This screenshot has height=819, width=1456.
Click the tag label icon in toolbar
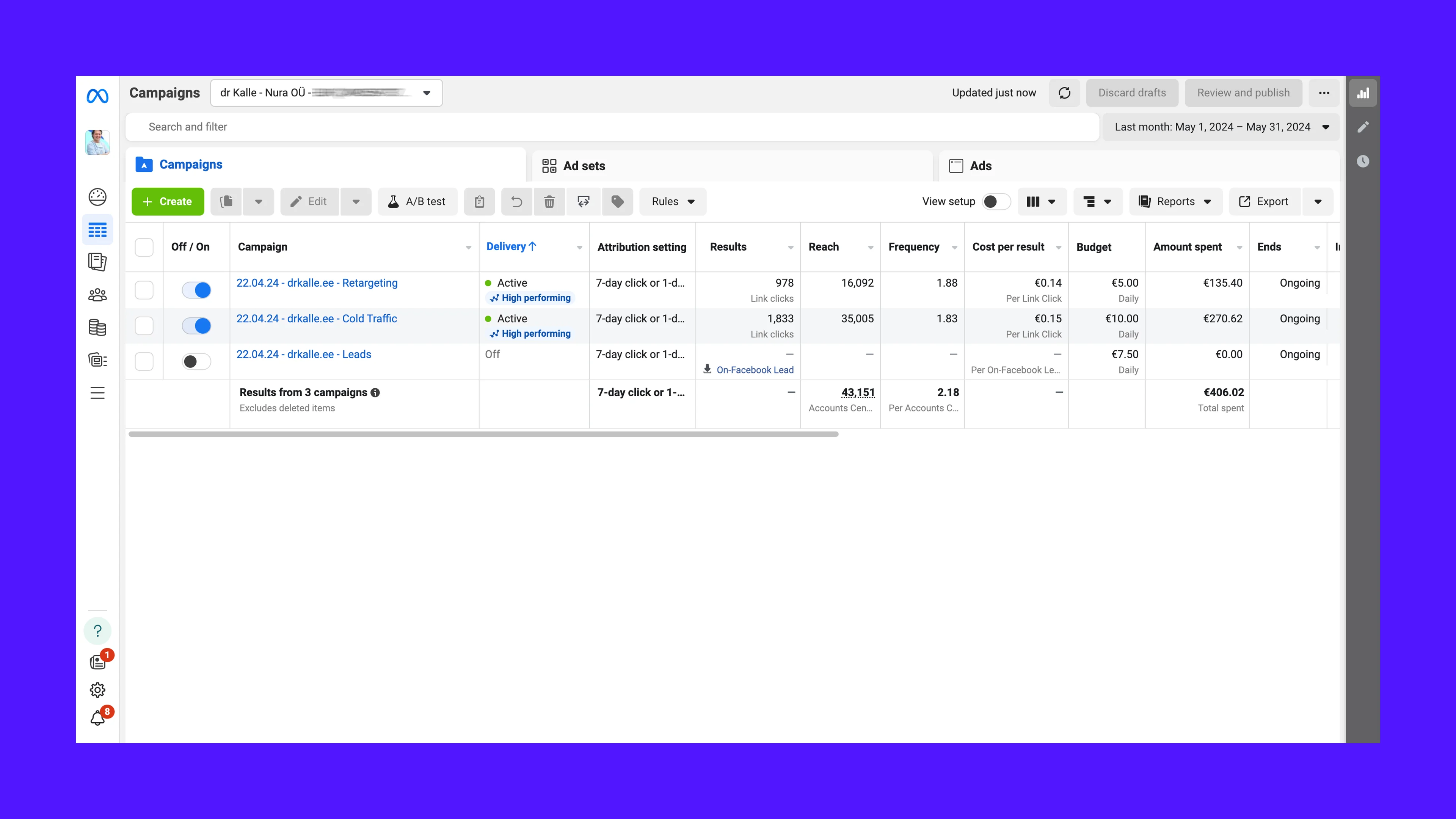(x=617, y=202)
